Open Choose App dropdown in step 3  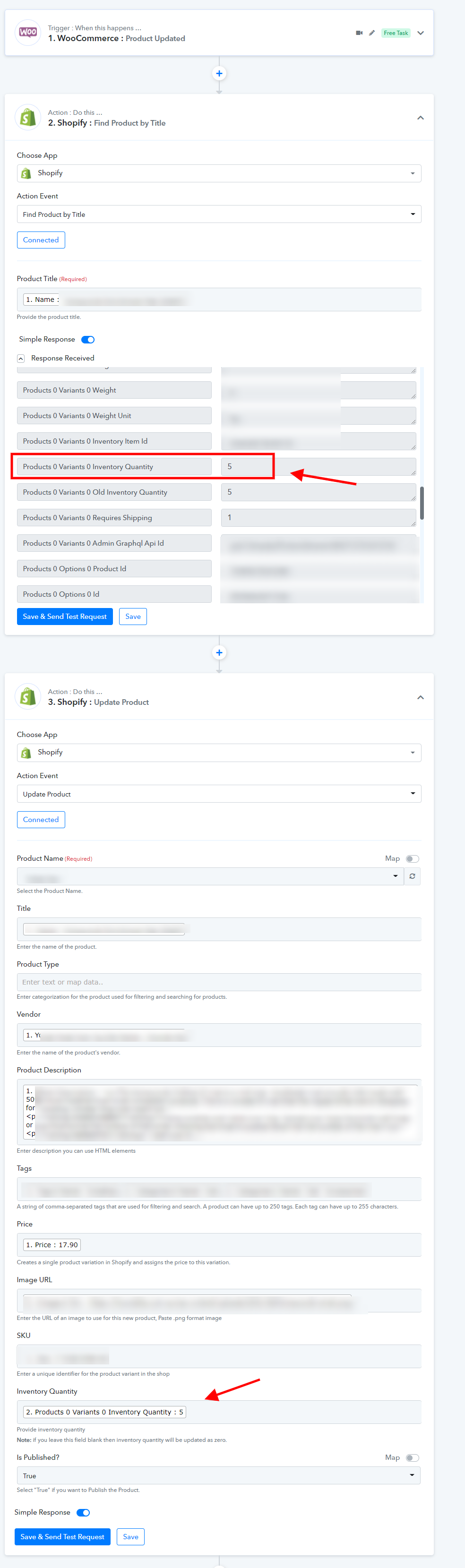point(219,753)
